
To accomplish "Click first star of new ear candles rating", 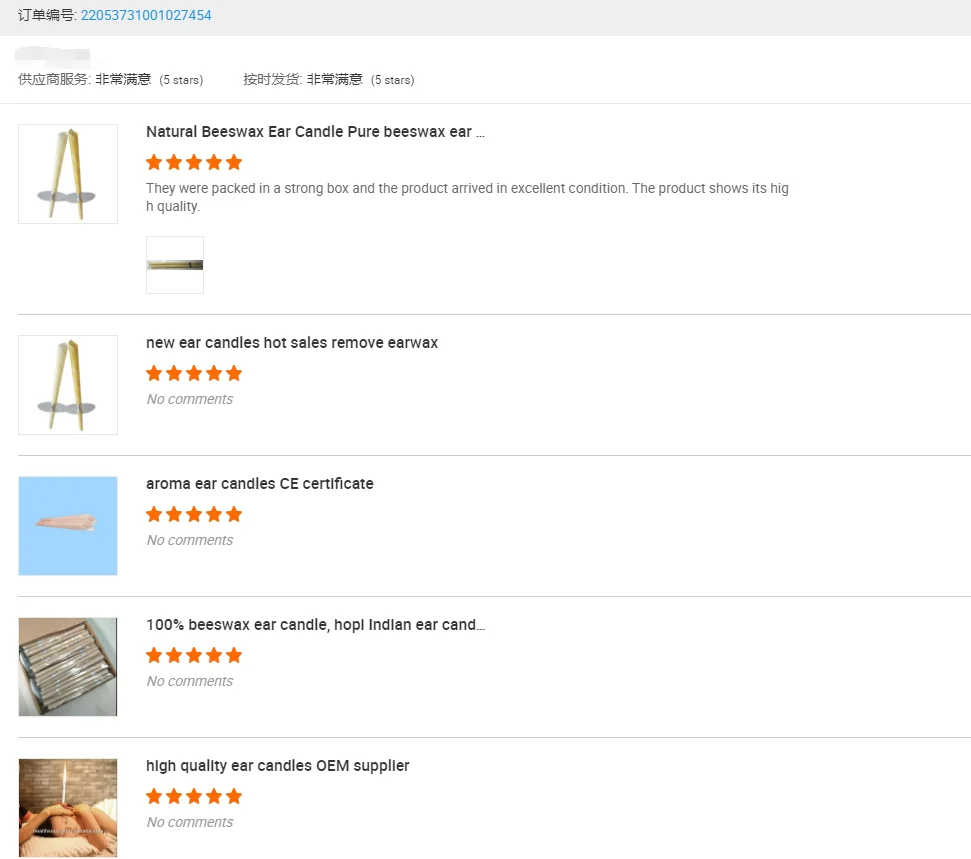I will click(x=154, y=373).
